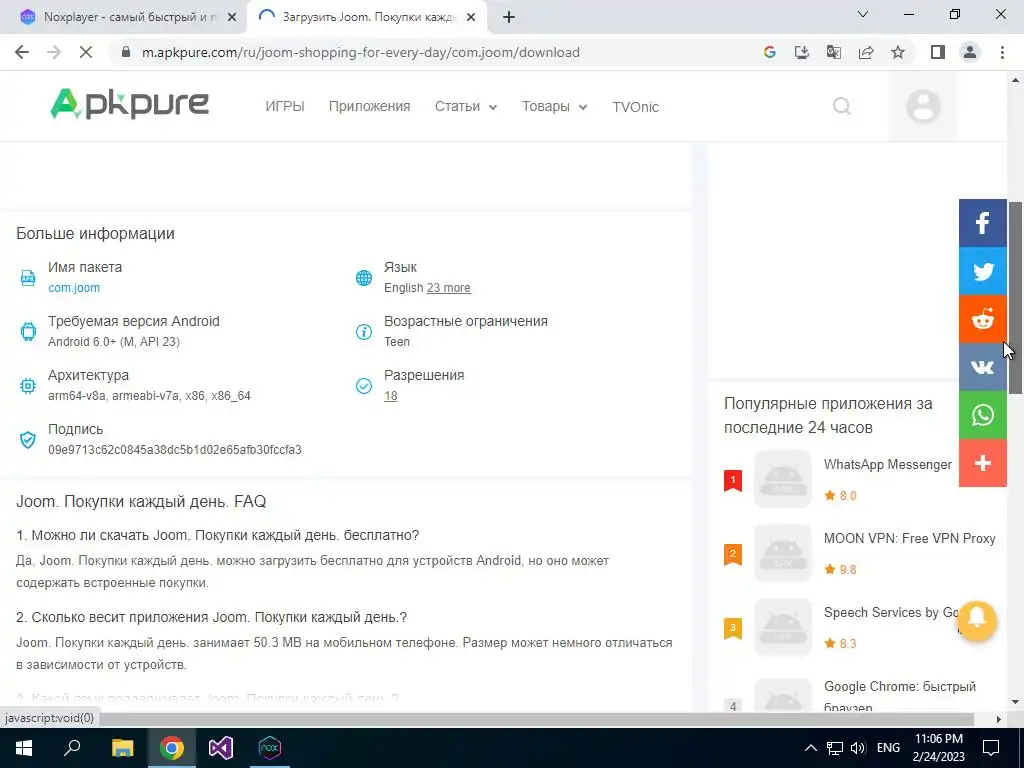Share this page from address bar

(866, 52)
